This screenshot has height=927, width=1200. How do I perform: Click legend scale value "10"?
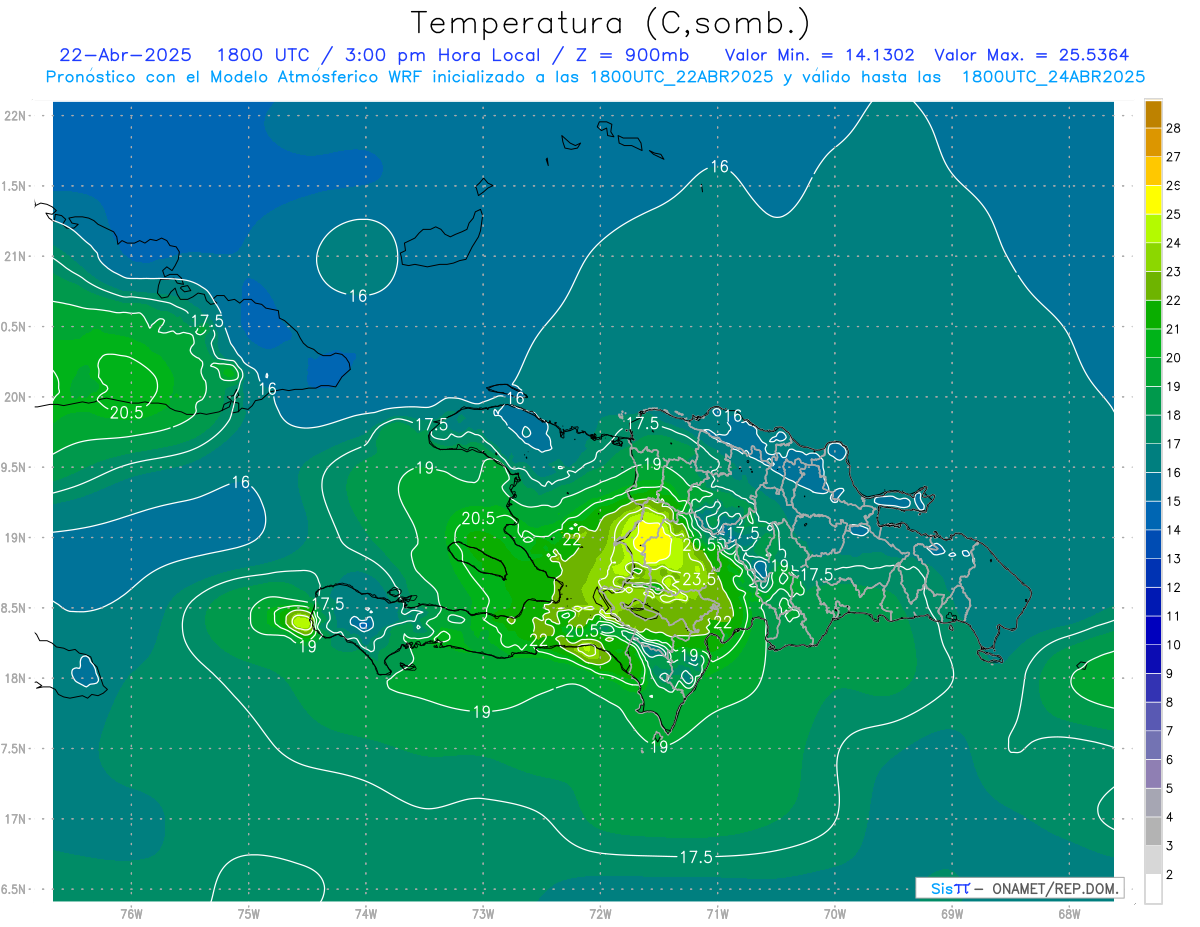(1174, 645)
